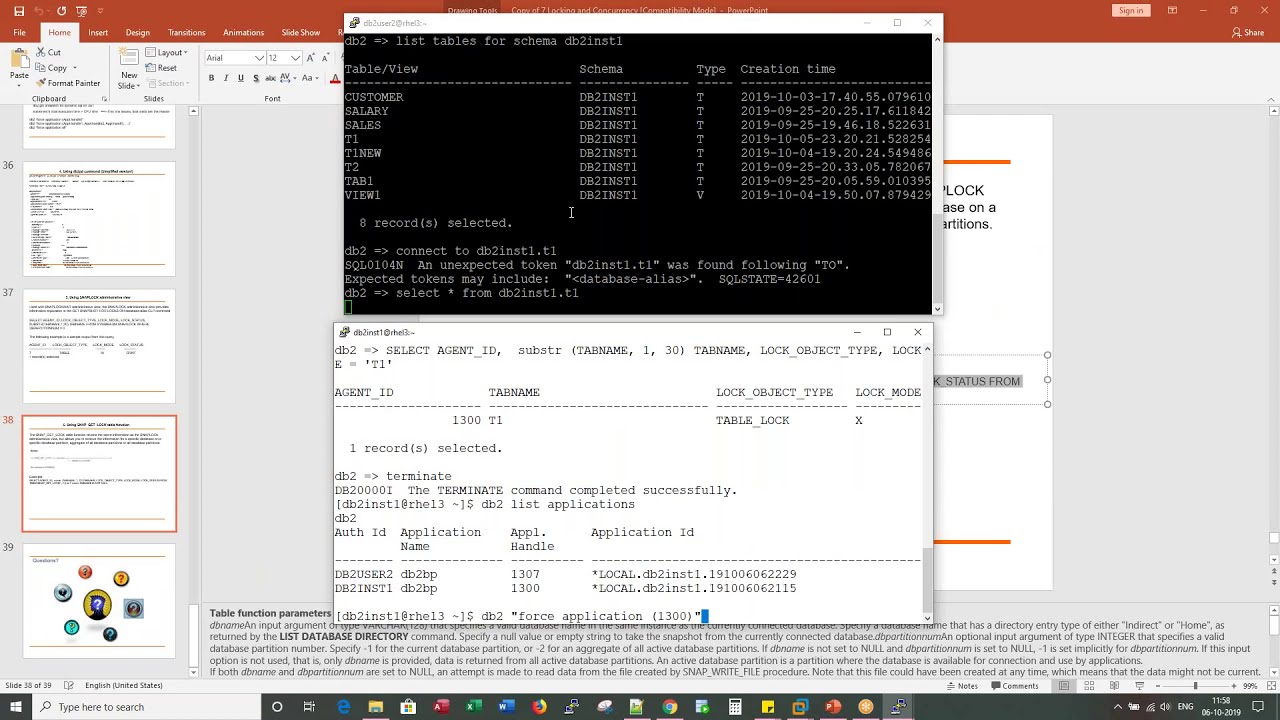This screenshot has height=720, width=1280.
Task: Toggle Strikethrough formatting
Action: point(271,78)
